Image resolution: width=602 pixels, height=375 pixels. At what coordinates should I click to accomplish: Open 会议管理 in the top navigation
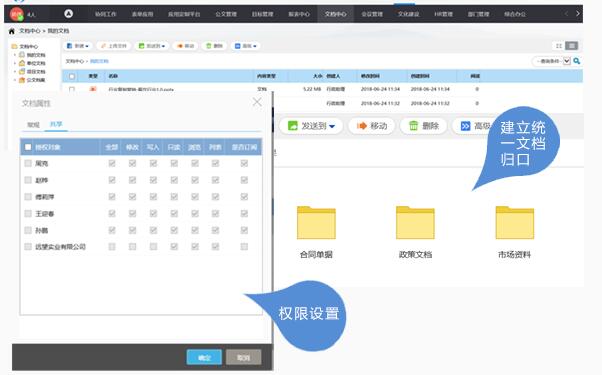pyautogui.click(x=372, y=14)
